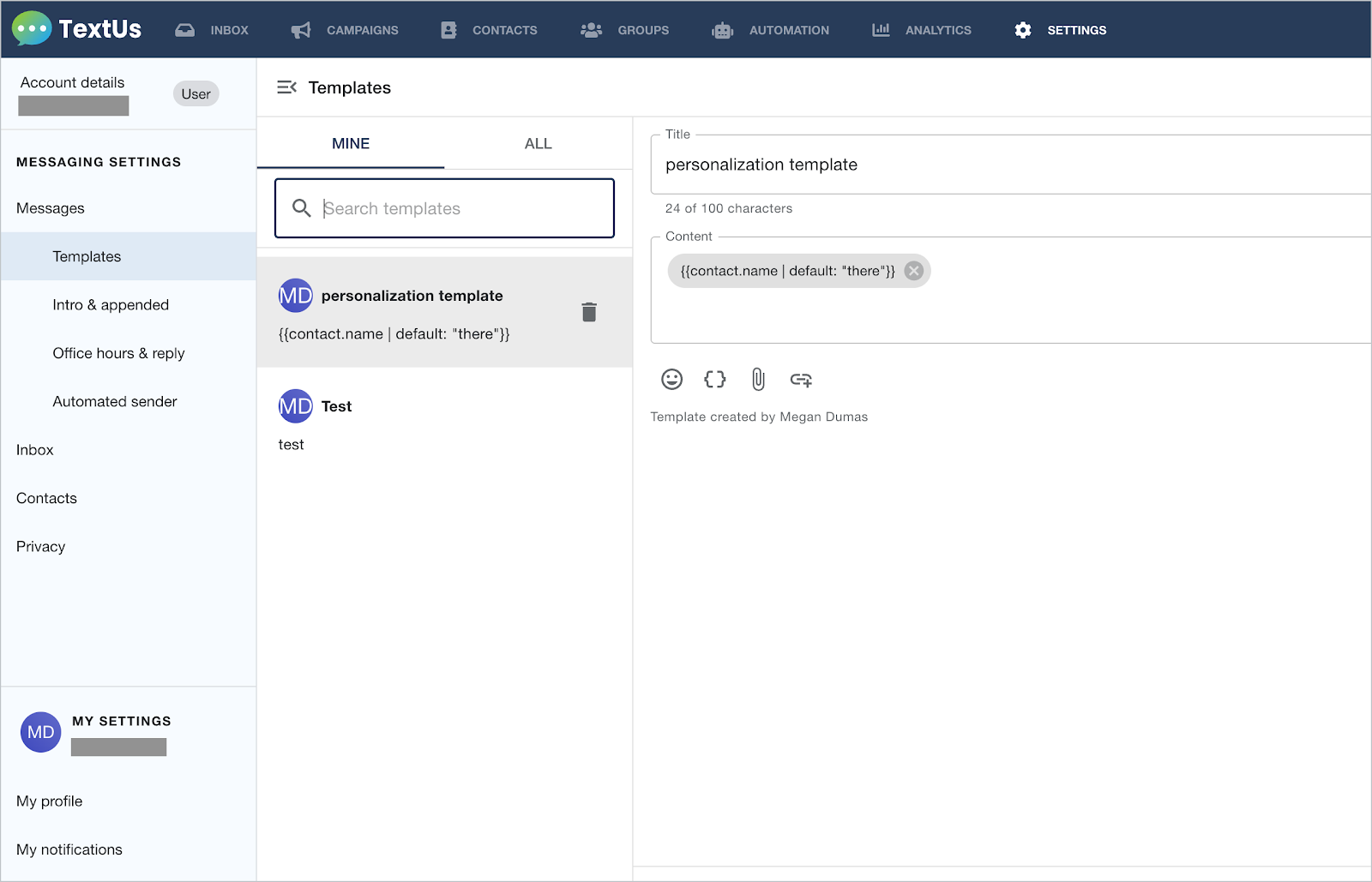The image size is (1372, 882).
Task: Open the merge tags picker below Content
Action: coord(714,379)
